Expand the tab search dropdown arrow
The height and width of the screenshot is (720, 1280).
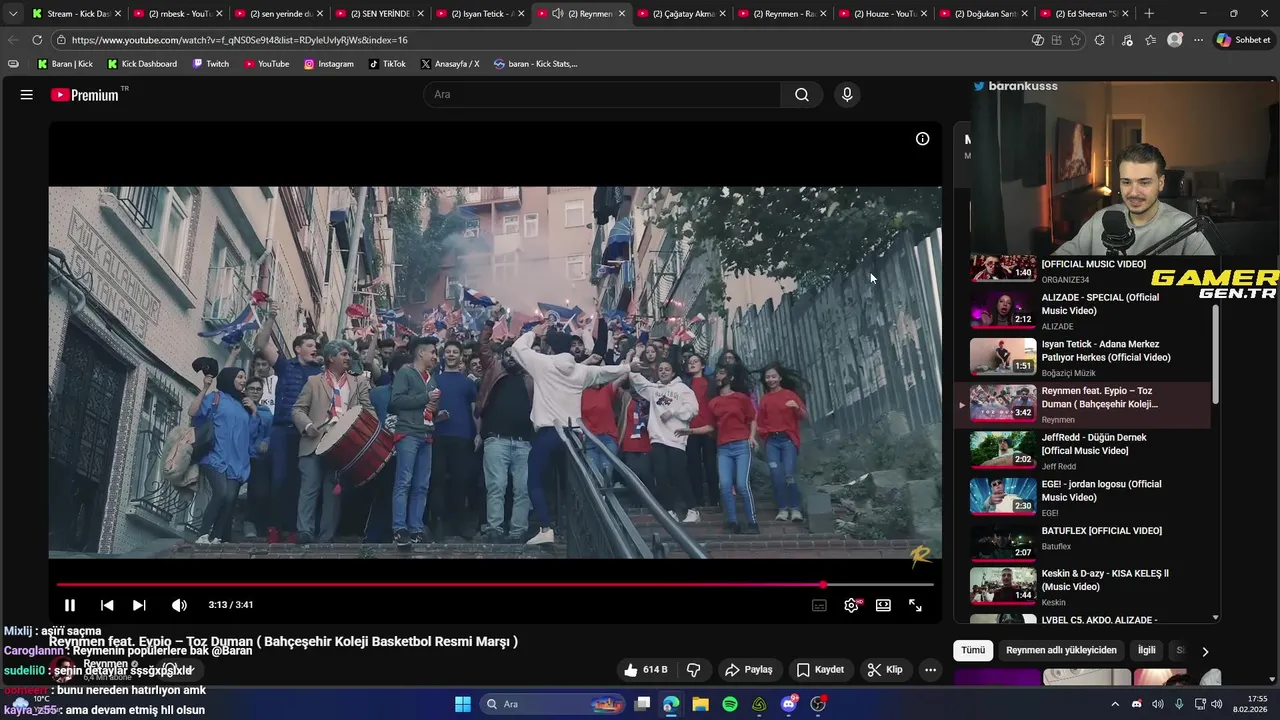pyautogui.click(x=12, y=14)
